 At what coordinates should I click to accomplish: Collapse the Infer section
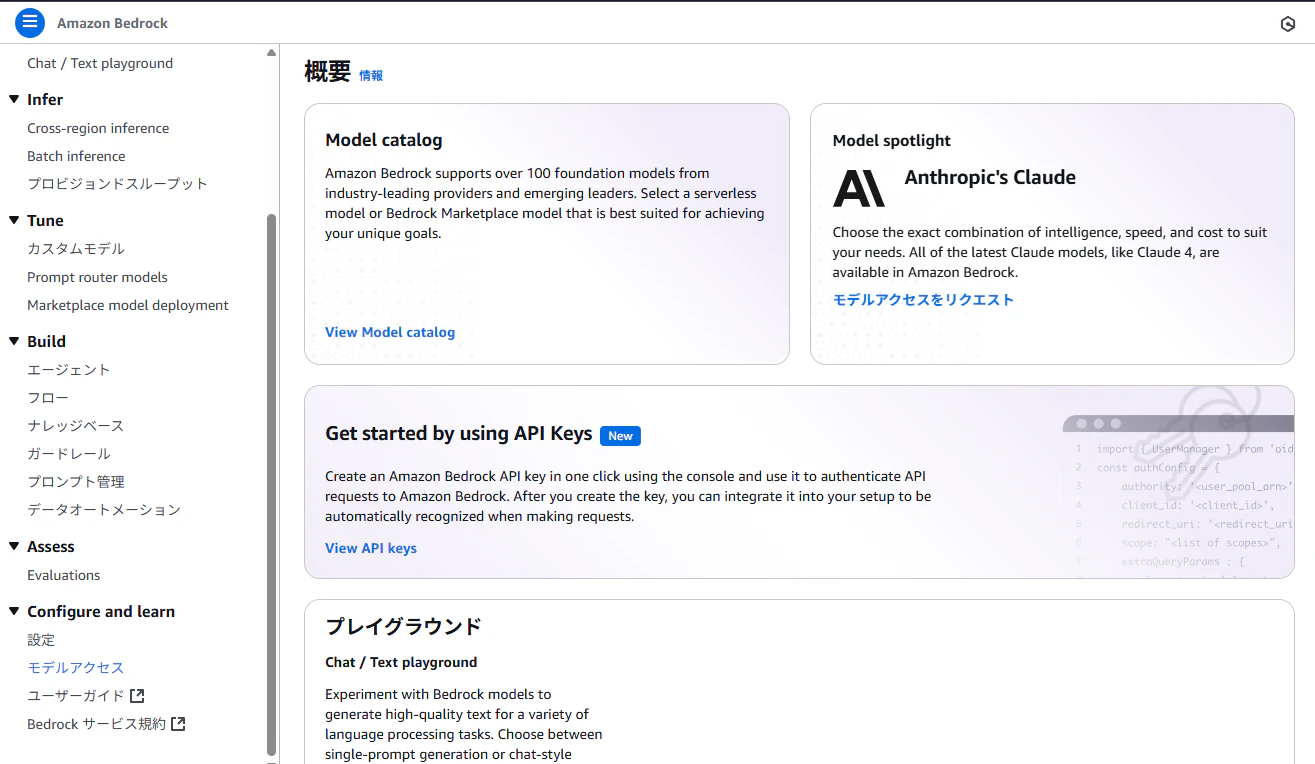coord(14,99)
